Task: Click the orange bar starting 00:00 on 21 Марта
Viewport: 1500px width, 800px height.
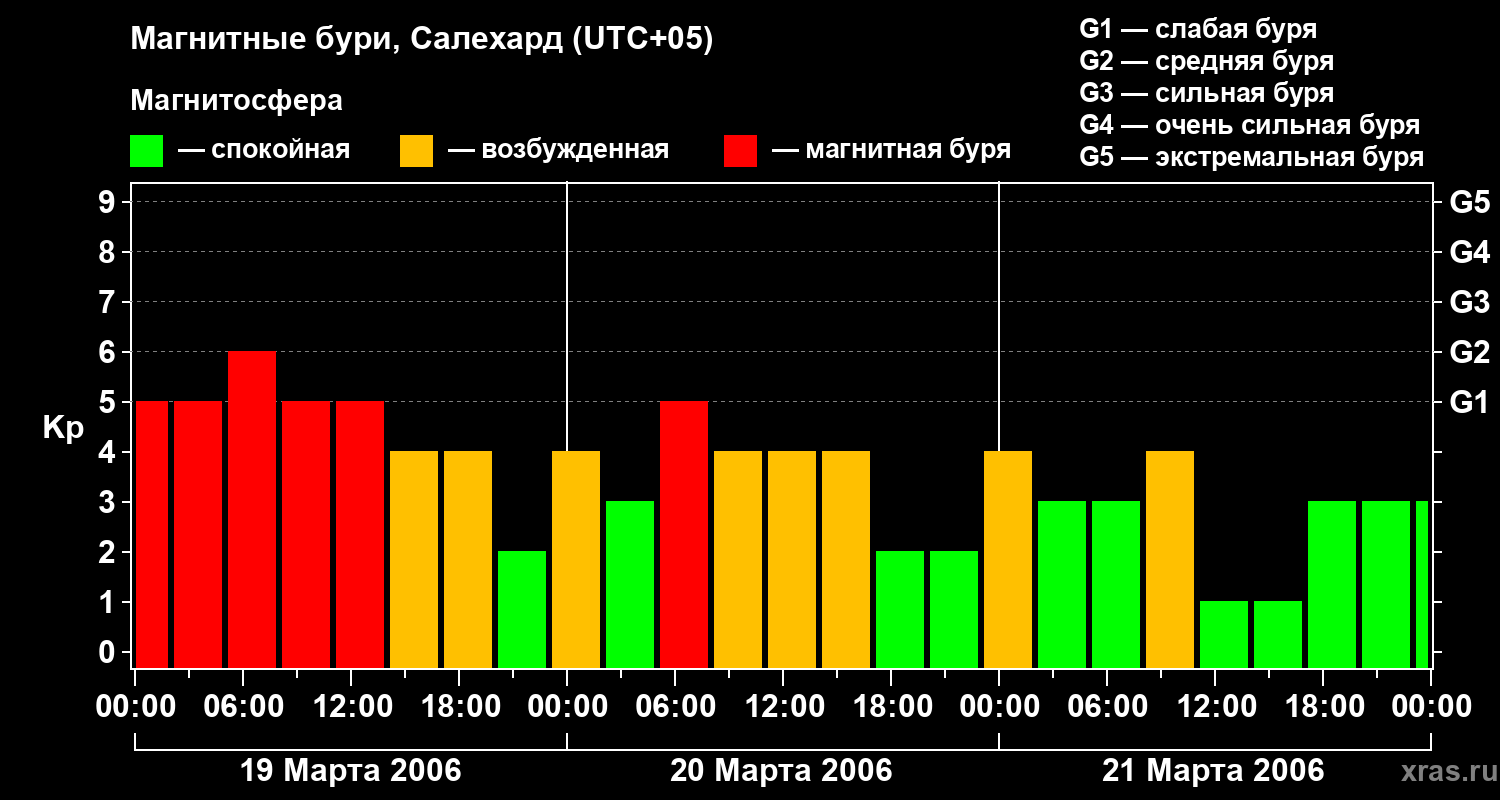Action: pos(1008,560)
